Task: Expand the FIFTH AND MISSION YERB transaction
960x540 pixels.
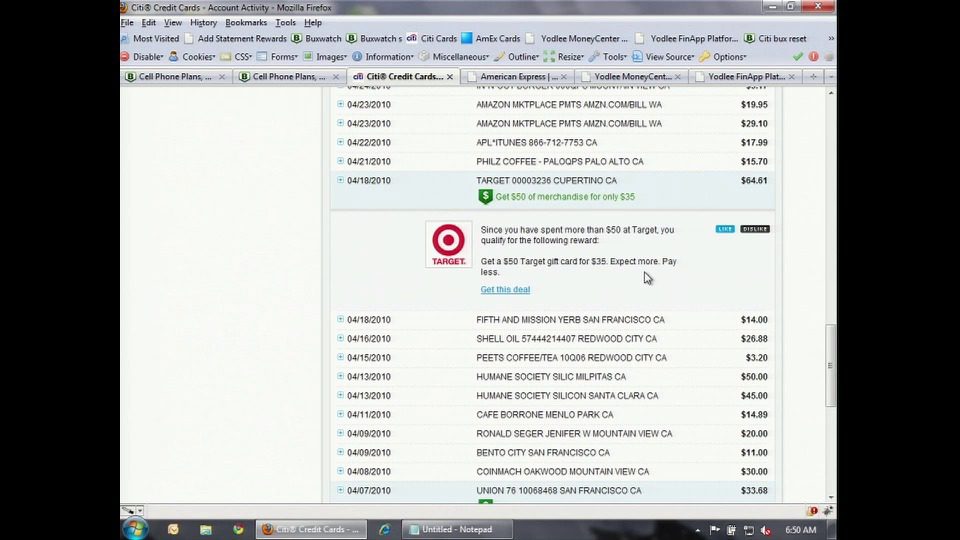Action: [340, 319]
